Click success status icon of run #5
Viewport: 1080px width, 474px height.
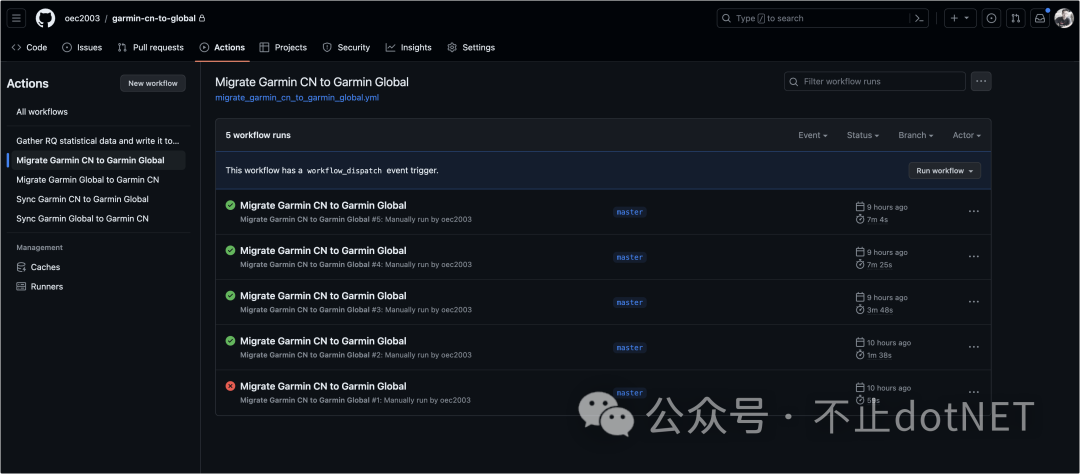point(230,205)
